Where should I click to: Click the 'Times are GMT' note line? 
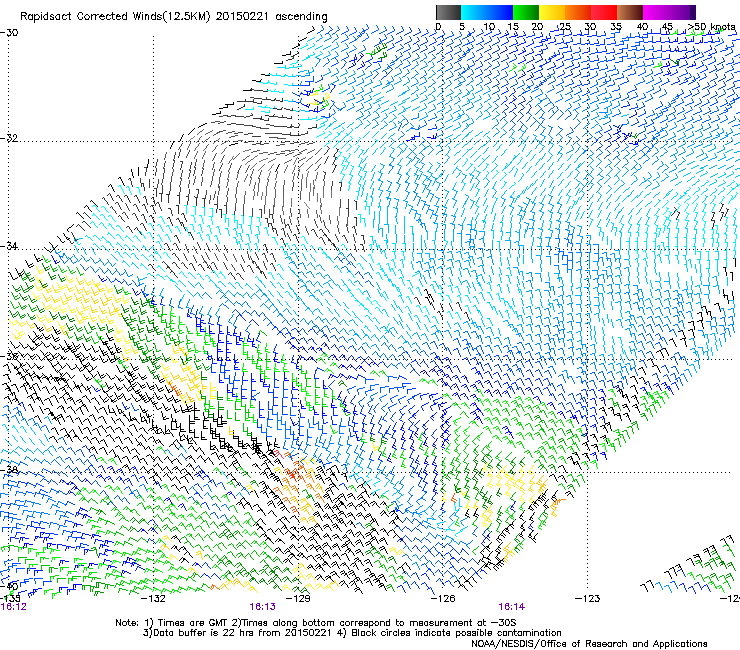[x=316, y=623]
